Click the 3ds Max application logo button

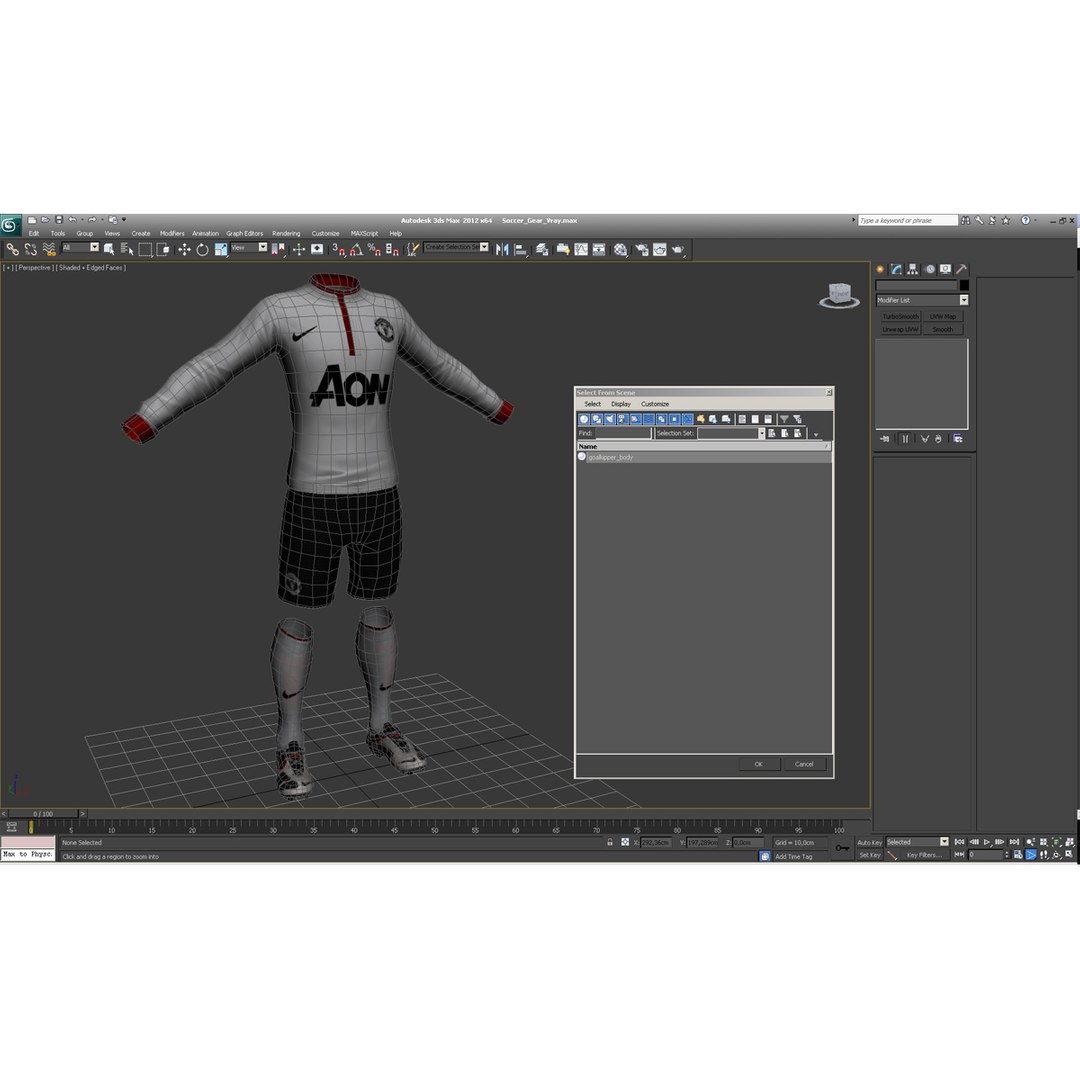(x=10, y=225)
